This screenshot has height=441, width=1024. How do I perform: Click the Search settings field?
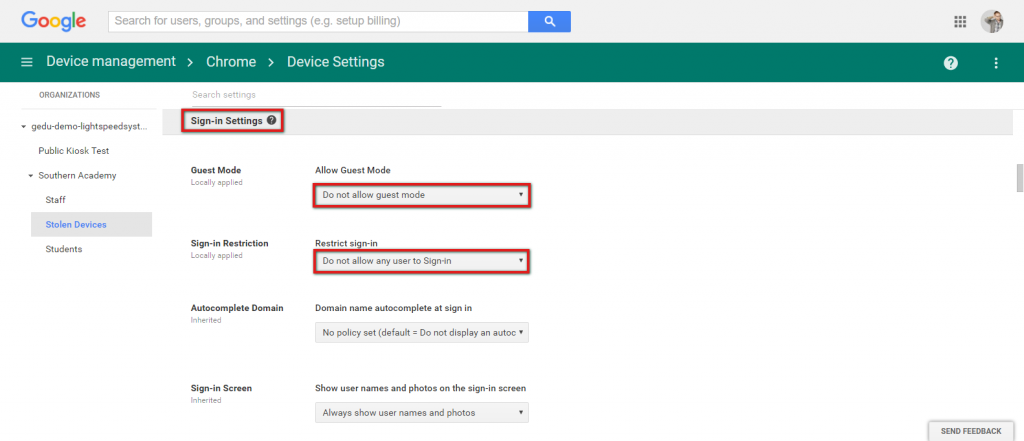point(317,95)
